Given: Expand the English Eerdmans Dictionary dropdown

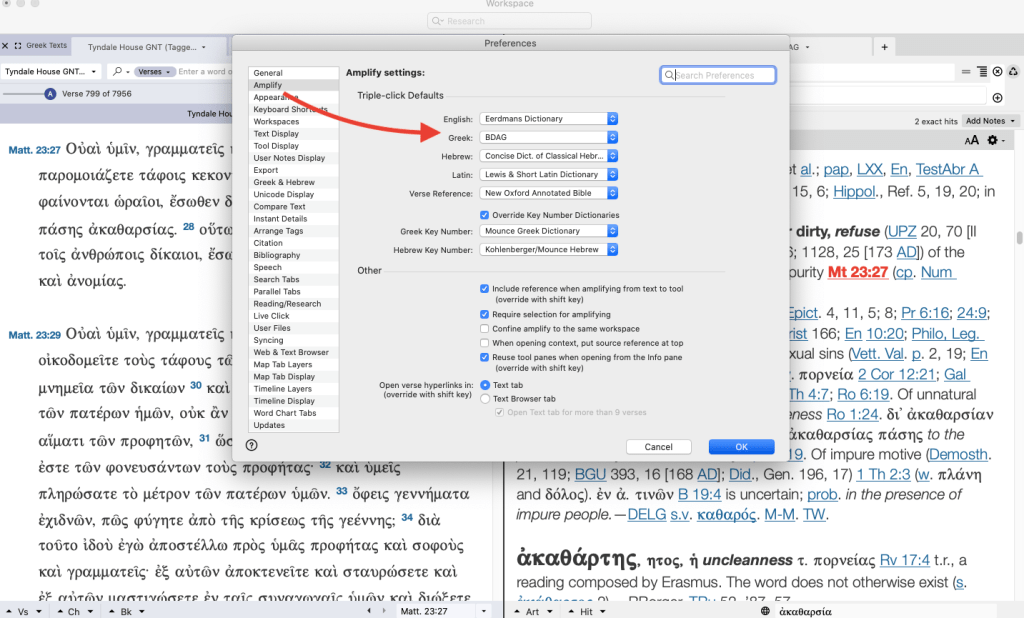Looking at the screenshot, I should click(x=548, y=119).
